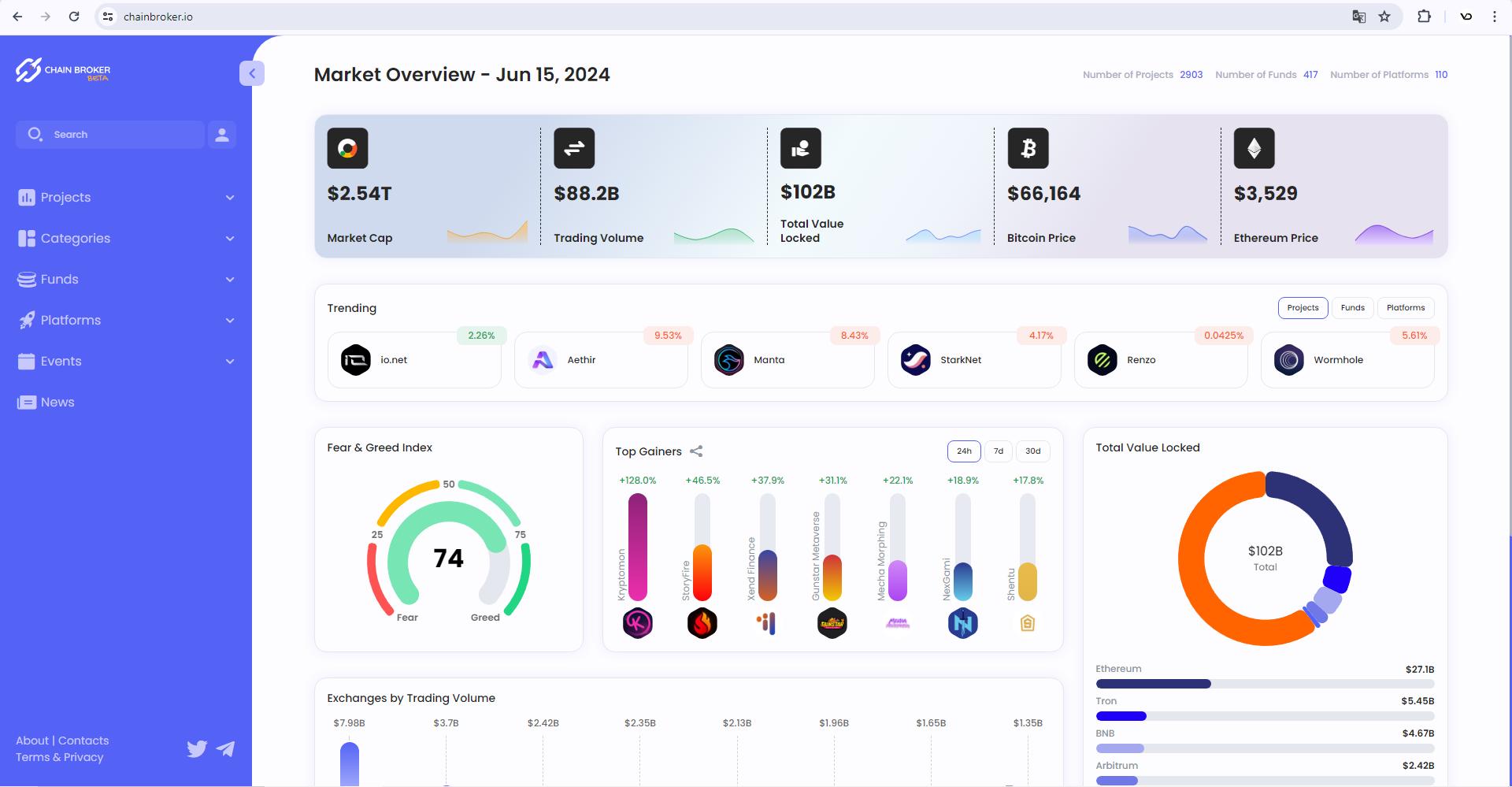Screen dimensions: 1512x787
Task: Click the Bitcoin Price sparkline chart
Action: click(1167, 233)
